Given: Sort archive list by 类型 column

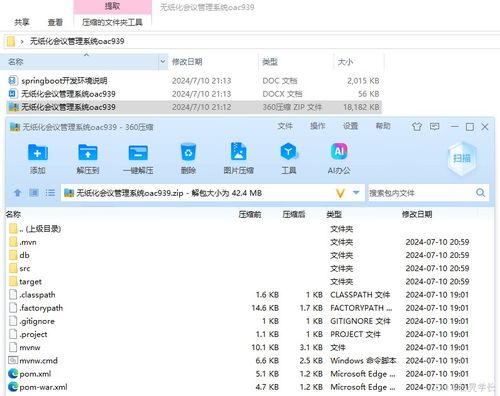Looking at the screenshot, I should [x=334, y=214].
